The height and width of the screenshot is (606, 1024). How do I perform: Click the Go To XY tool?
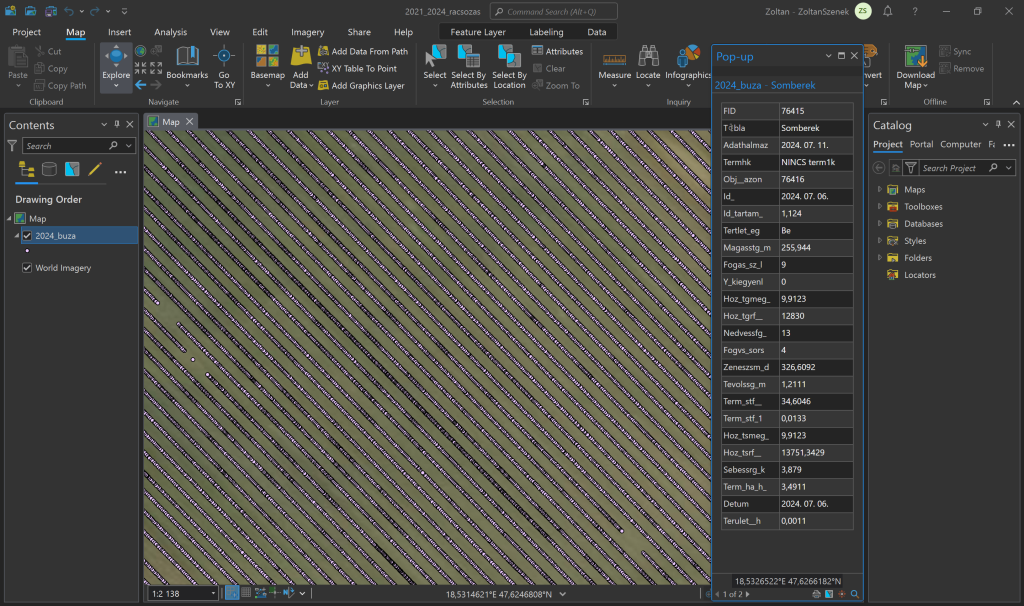coord(225,58)
